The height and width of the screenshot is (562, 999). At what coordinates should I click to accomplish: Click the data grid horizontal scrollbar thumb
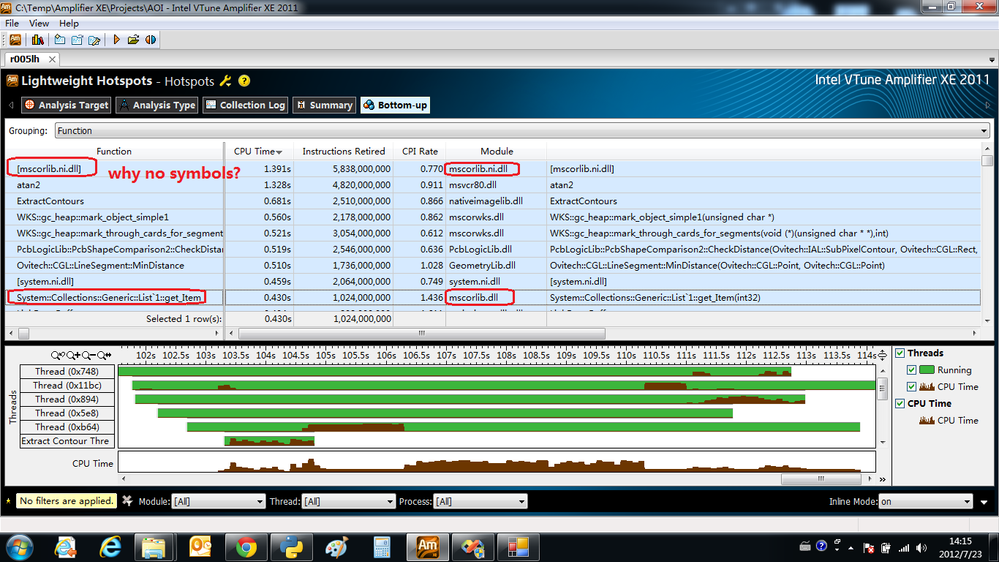click(x=421, y=333)
